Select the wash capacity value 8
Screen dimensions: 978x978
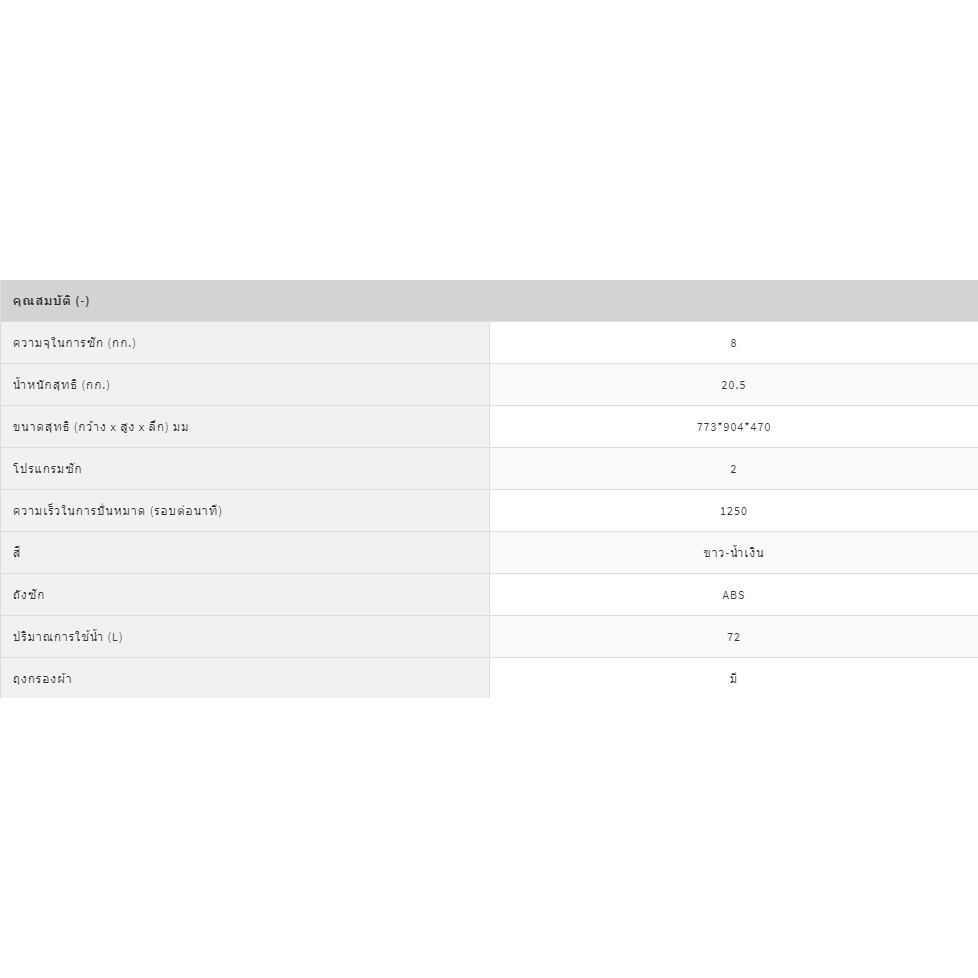733,343
